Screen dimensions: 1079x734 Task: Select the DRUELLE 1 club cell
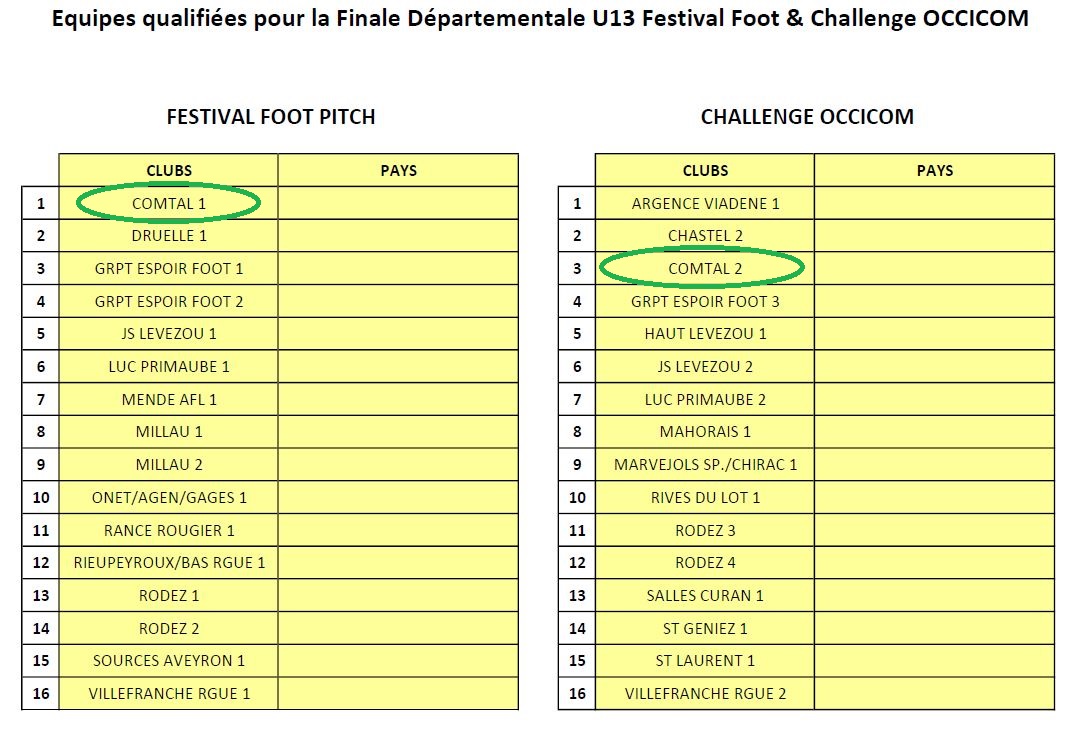[x=169, y=236]
